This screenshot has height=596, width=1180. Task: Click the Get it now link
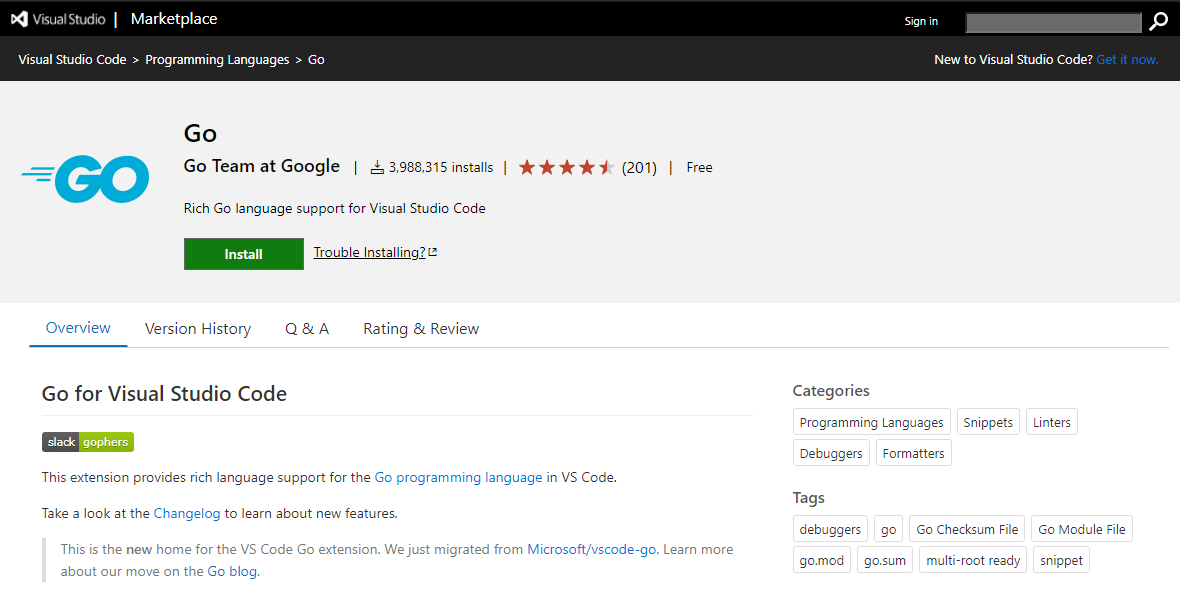[1127, 59]
